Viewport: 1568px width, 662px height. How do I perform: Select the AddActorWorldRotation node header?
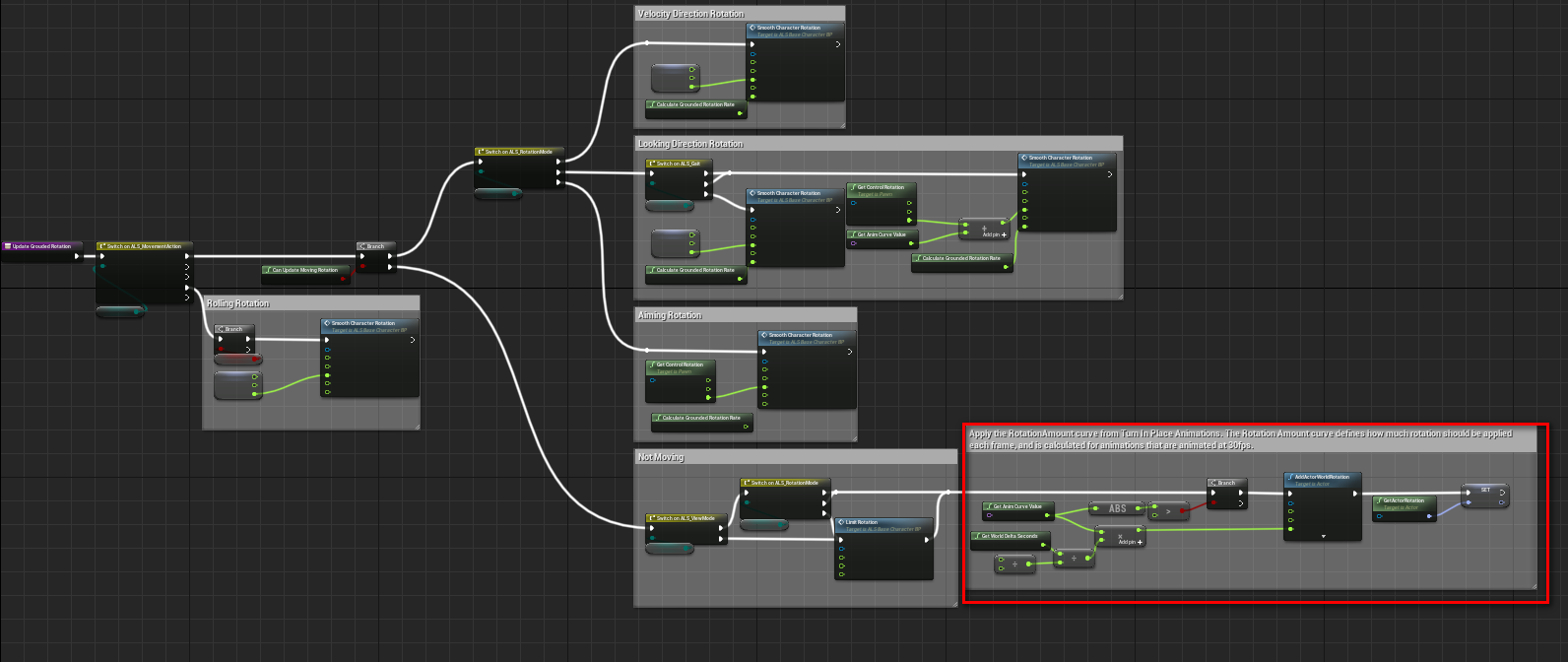pyautogui.click(x=1323, y=477)
